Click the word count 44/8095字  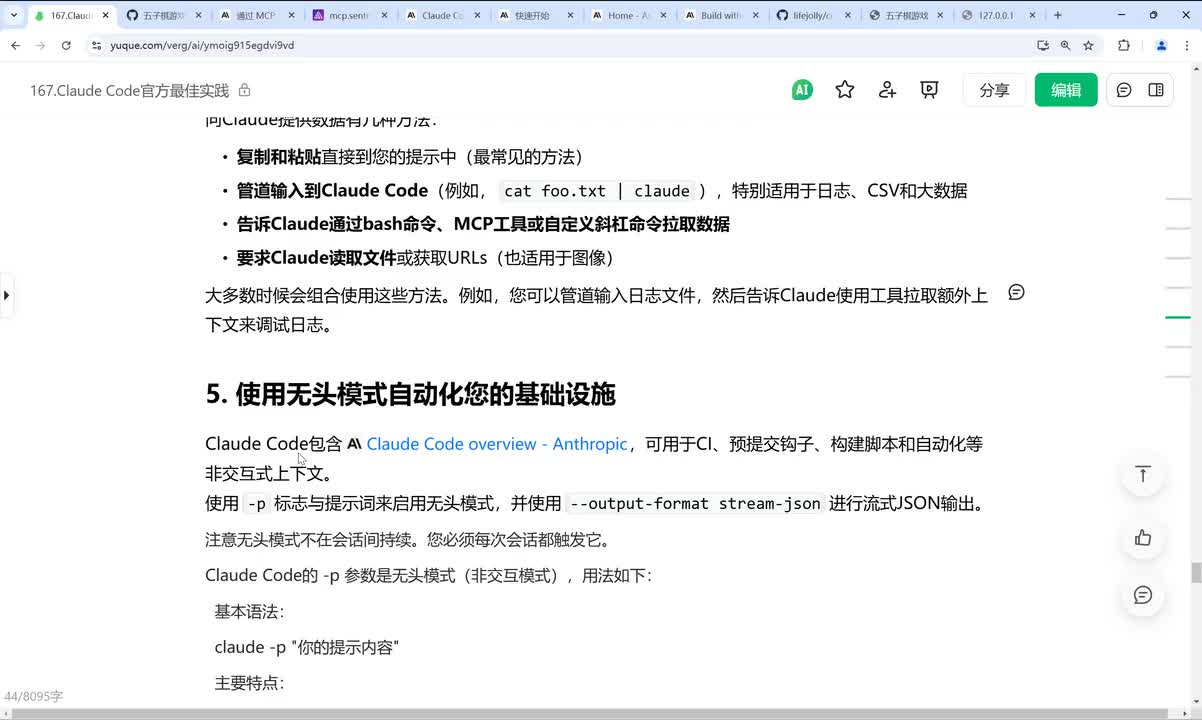pyautogui.click(x=33, y=697)
